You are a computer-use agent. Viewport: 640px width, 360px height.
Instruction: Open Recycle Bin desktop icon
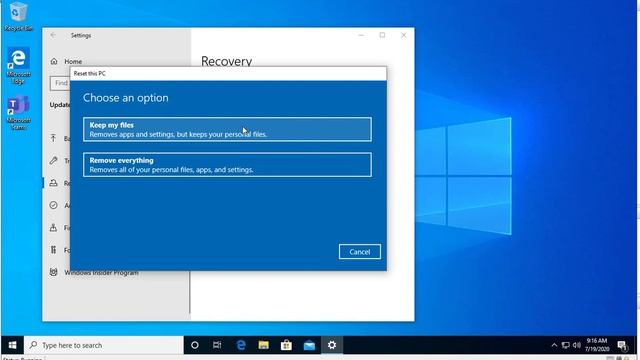tap(18, 16)
